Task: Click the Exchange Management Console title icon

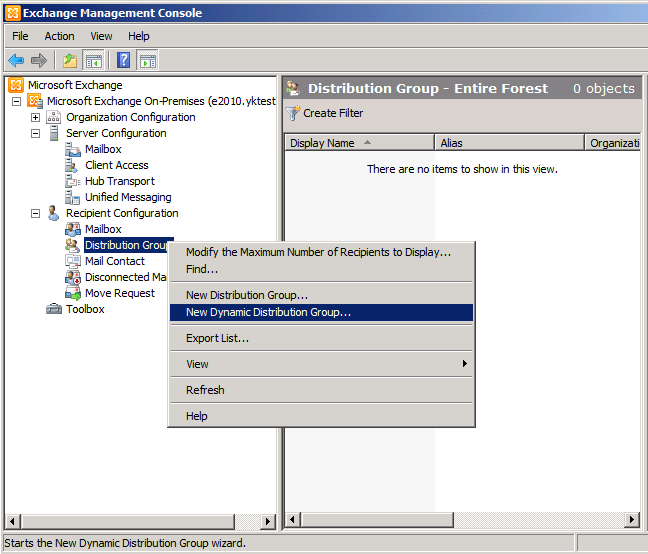Action: click(12, 13)
